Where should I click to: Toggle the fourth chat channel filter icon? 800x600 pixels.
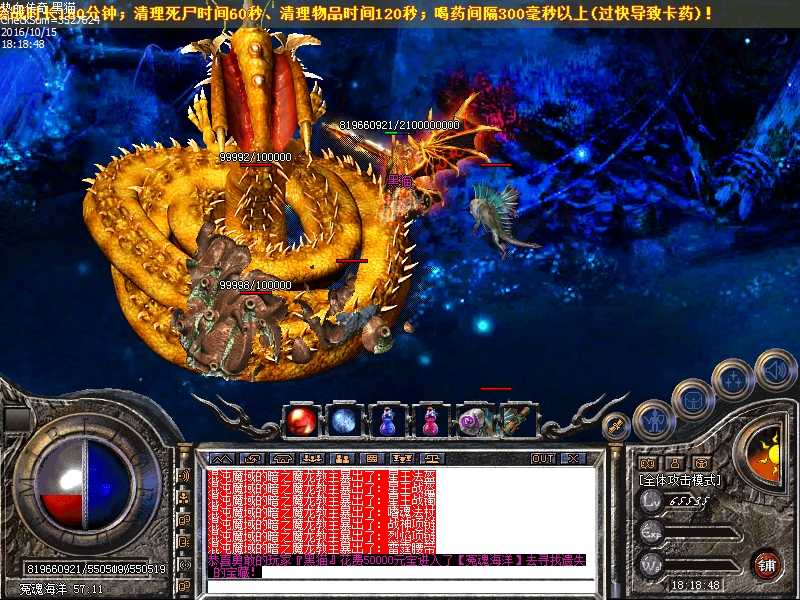coord(184,541)
